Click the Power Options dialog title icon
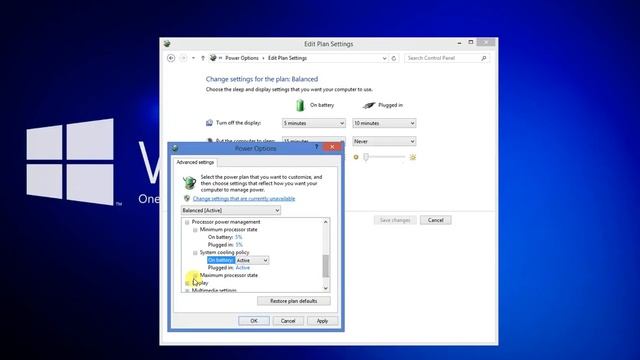Screen dimensions: 640x360 click(175, 148)
